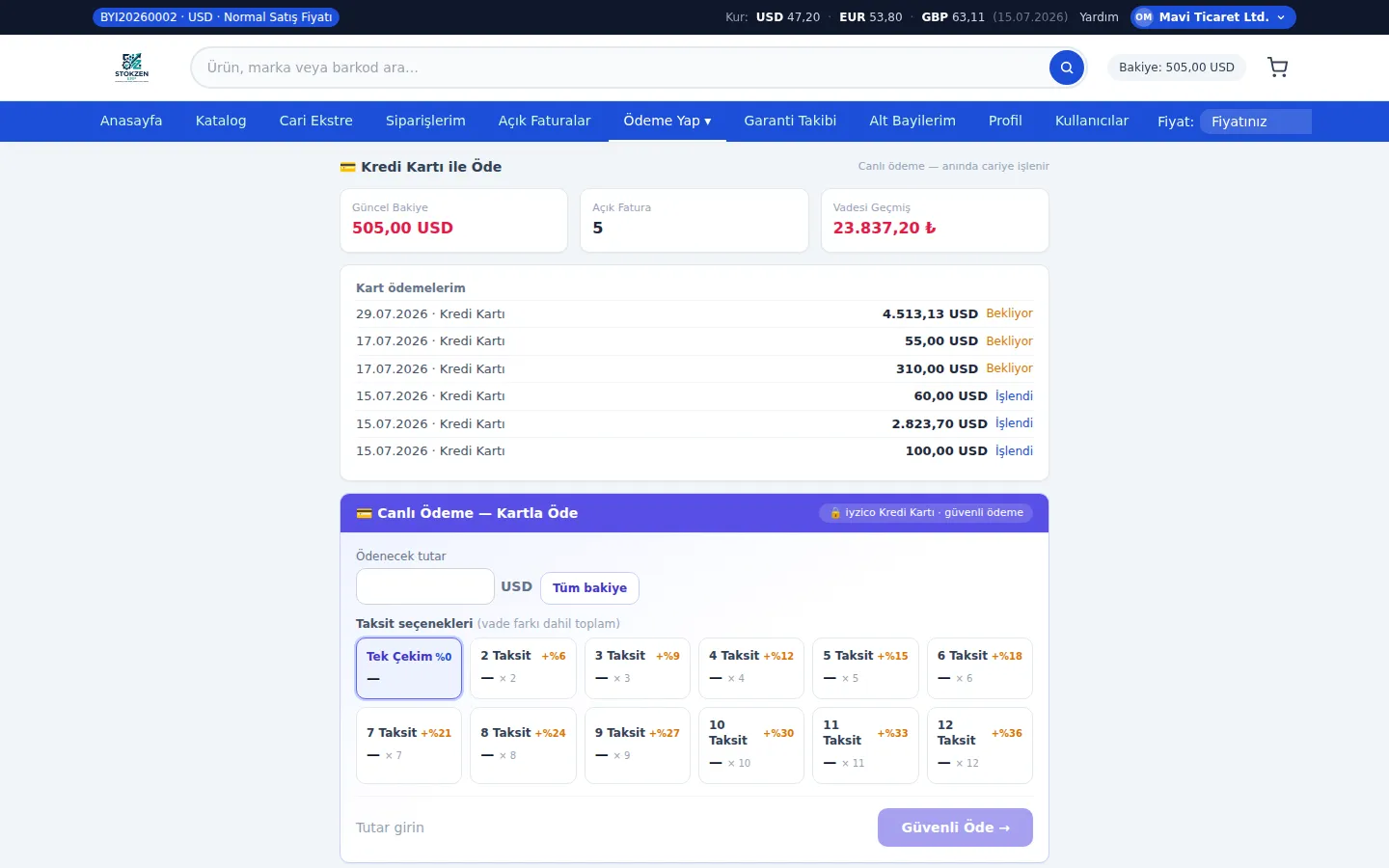
Task: Click the 4.513,13 USD payment row
Action: coord(694,313)
